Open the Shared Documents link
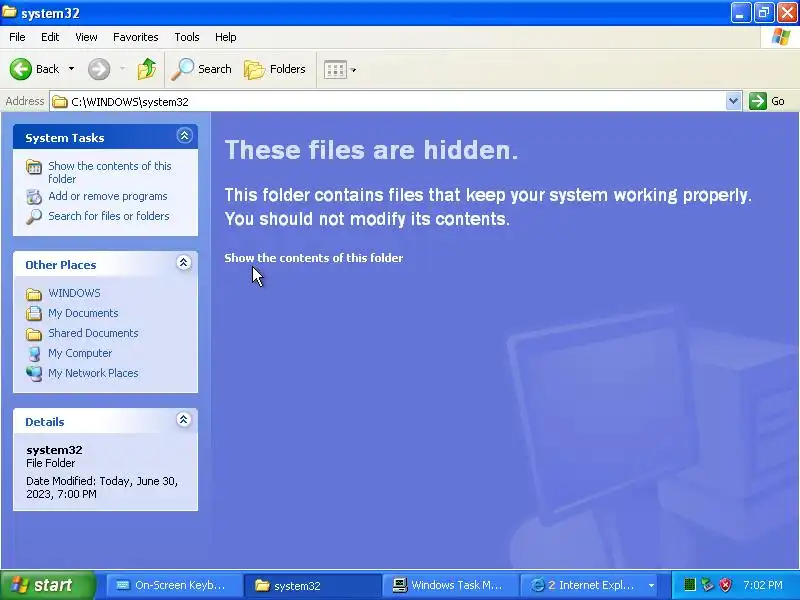 pos(93,333)
